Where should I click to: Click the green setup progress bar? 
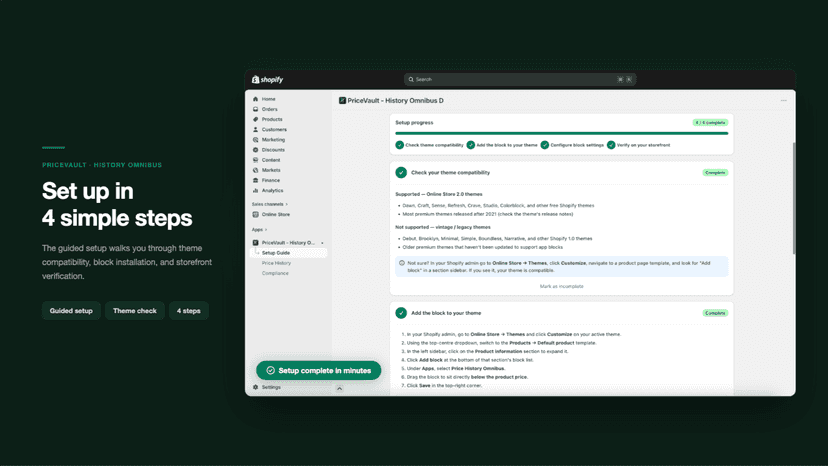(x=561, y=133)
